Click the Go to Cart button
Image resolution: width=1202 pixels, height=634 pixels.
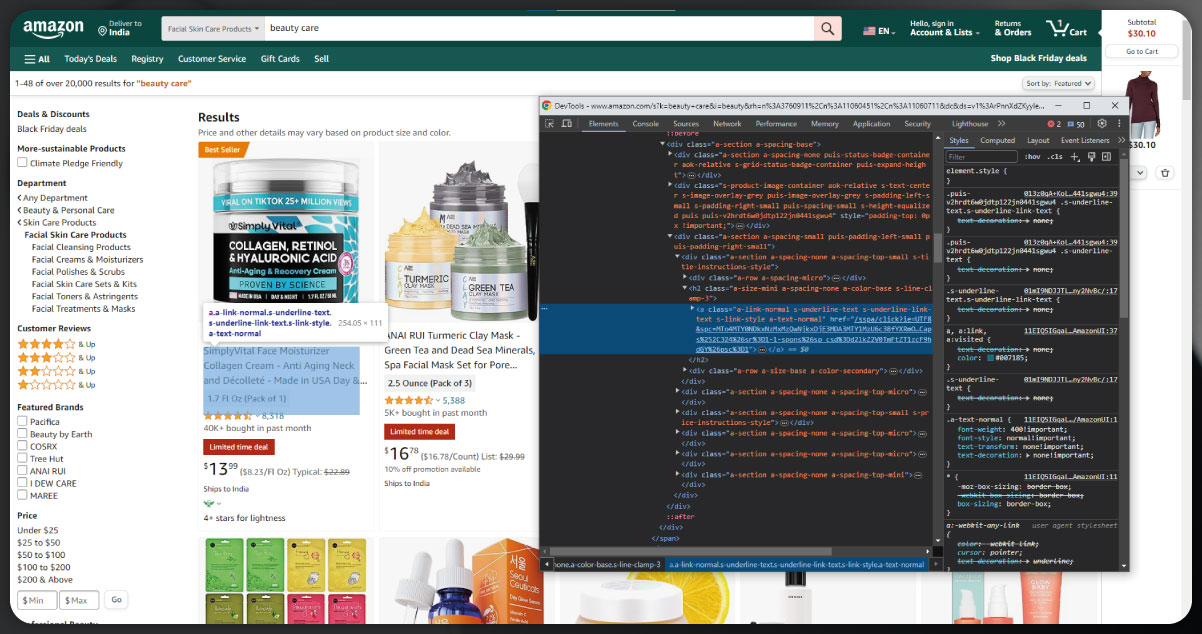click(1142, 51)
